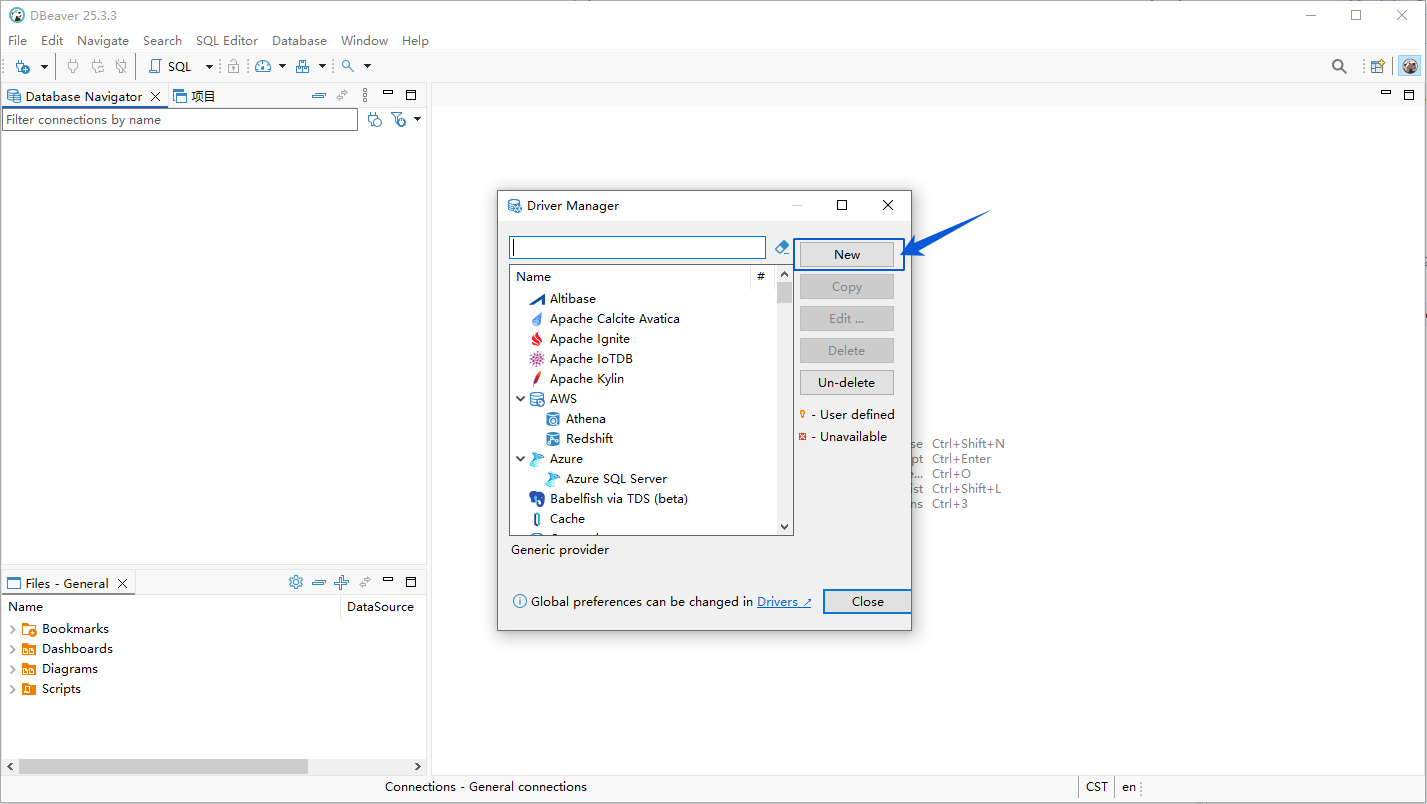Screen dimensions: 1427x804
Task: Open the SQL Editor menu
Action: coord(227,41)
